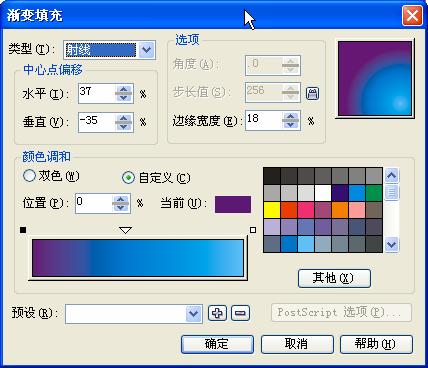Increase the 垂直 vertical offset with its up arrow

[x=124, y=118]
